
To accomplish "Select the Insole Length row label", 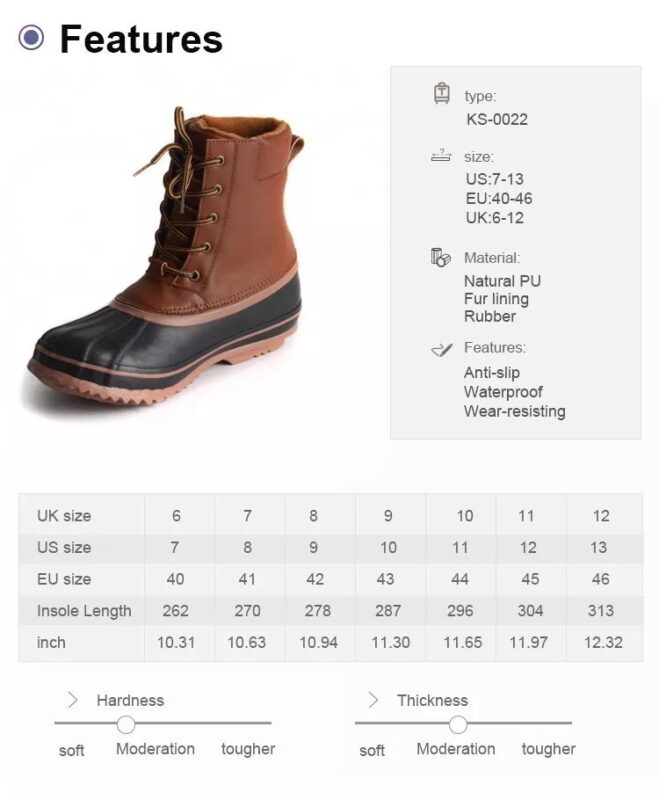I will (x=84, y=611).
